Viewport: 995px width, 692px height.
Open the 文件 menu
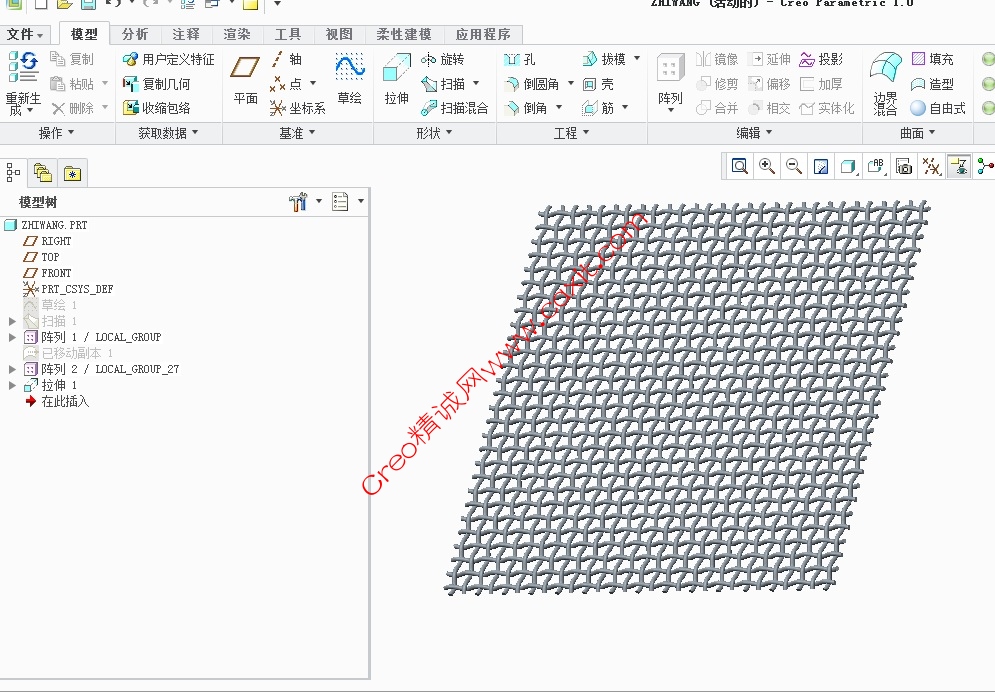pos(25,34)
